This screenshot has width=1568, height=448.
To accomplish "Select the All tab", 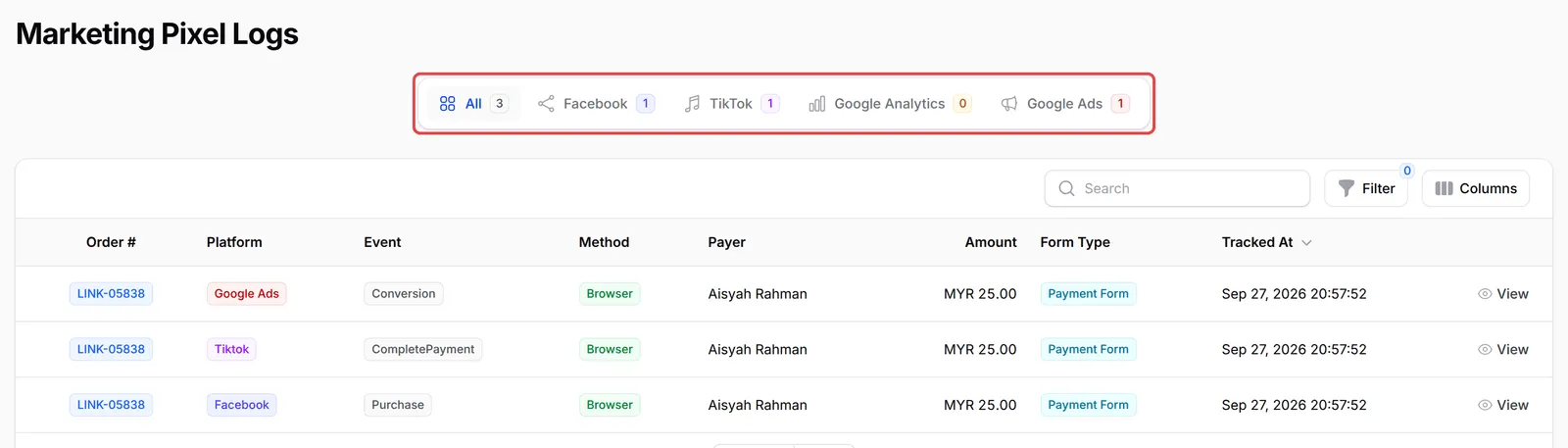I will (x=472, y=104).
